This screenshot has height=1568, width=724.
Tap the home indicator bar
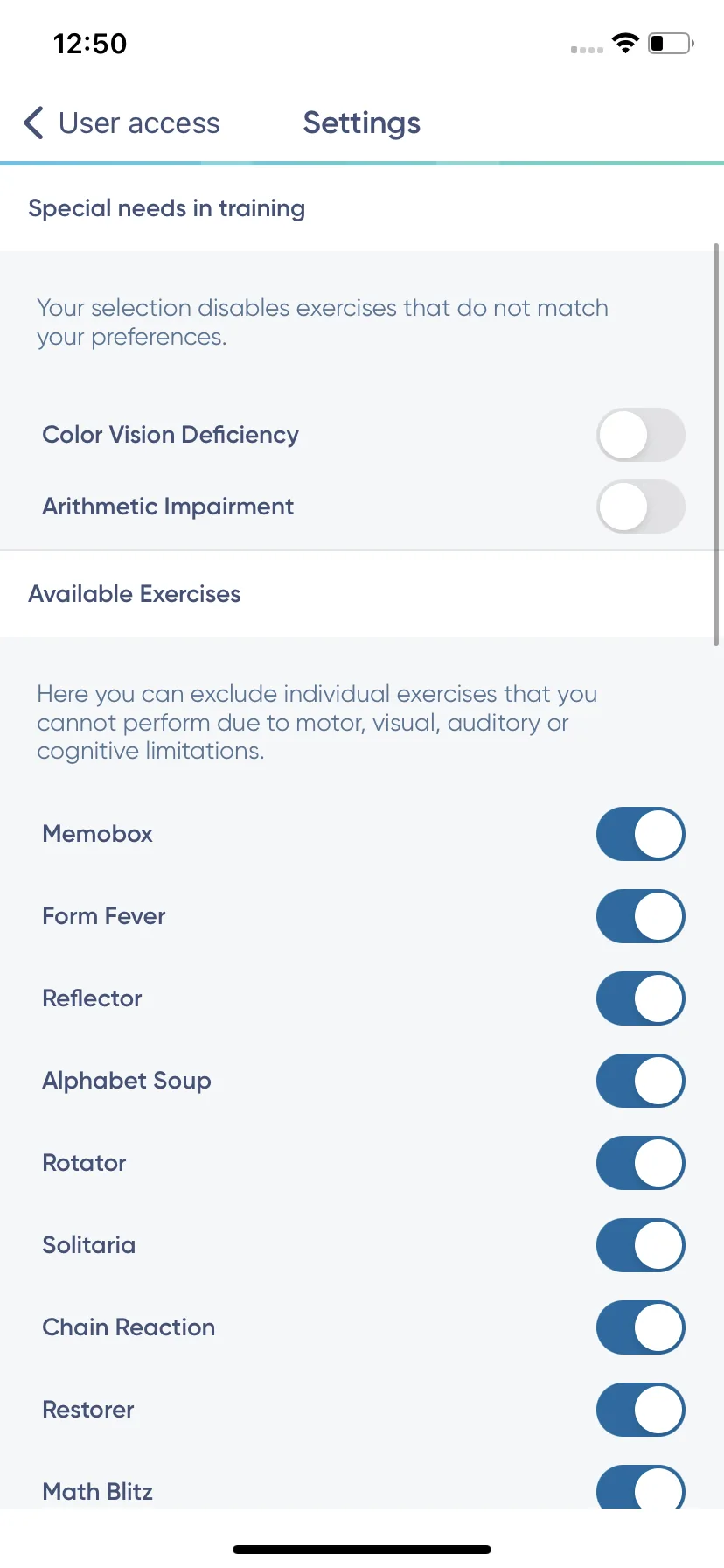[x=362, y=1550]
